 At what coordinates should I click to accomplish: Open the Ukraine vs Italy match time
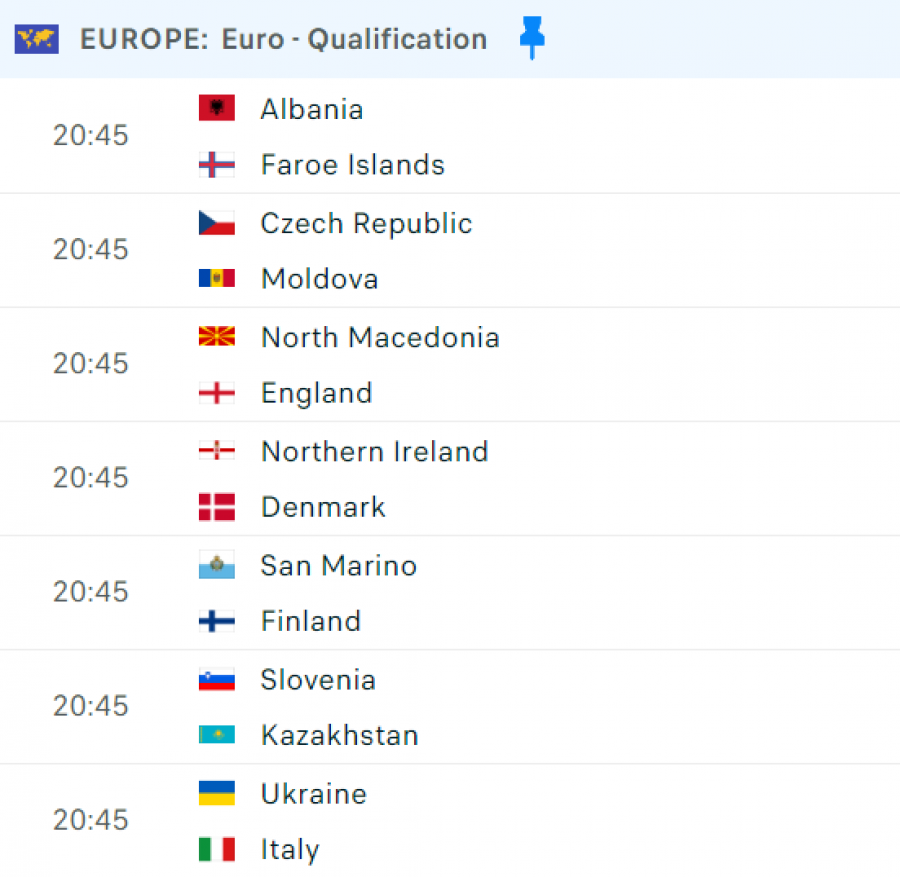tap(90, 820)
